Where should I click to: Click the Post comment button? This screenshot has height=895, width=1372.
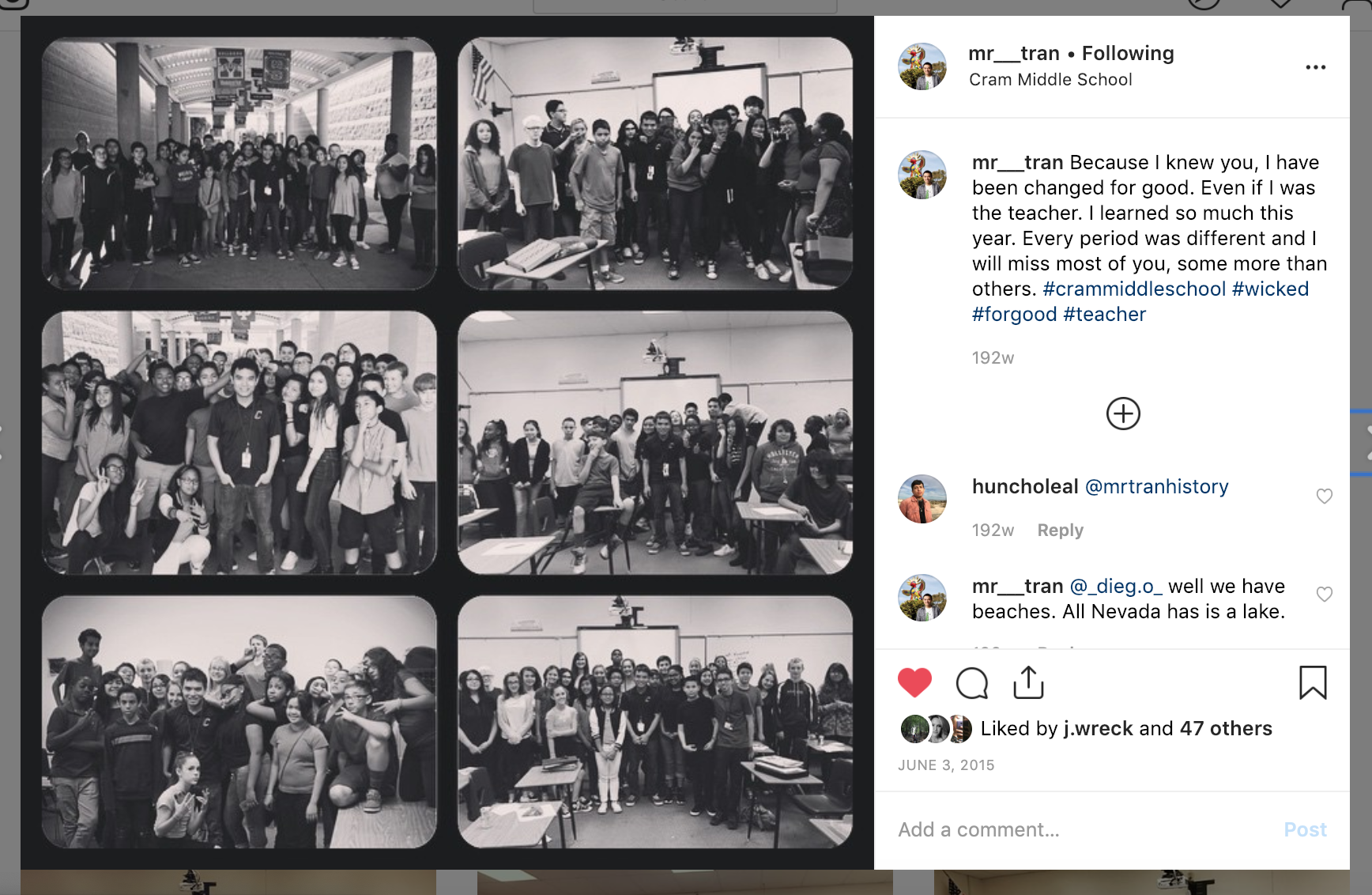[1305, 830]
